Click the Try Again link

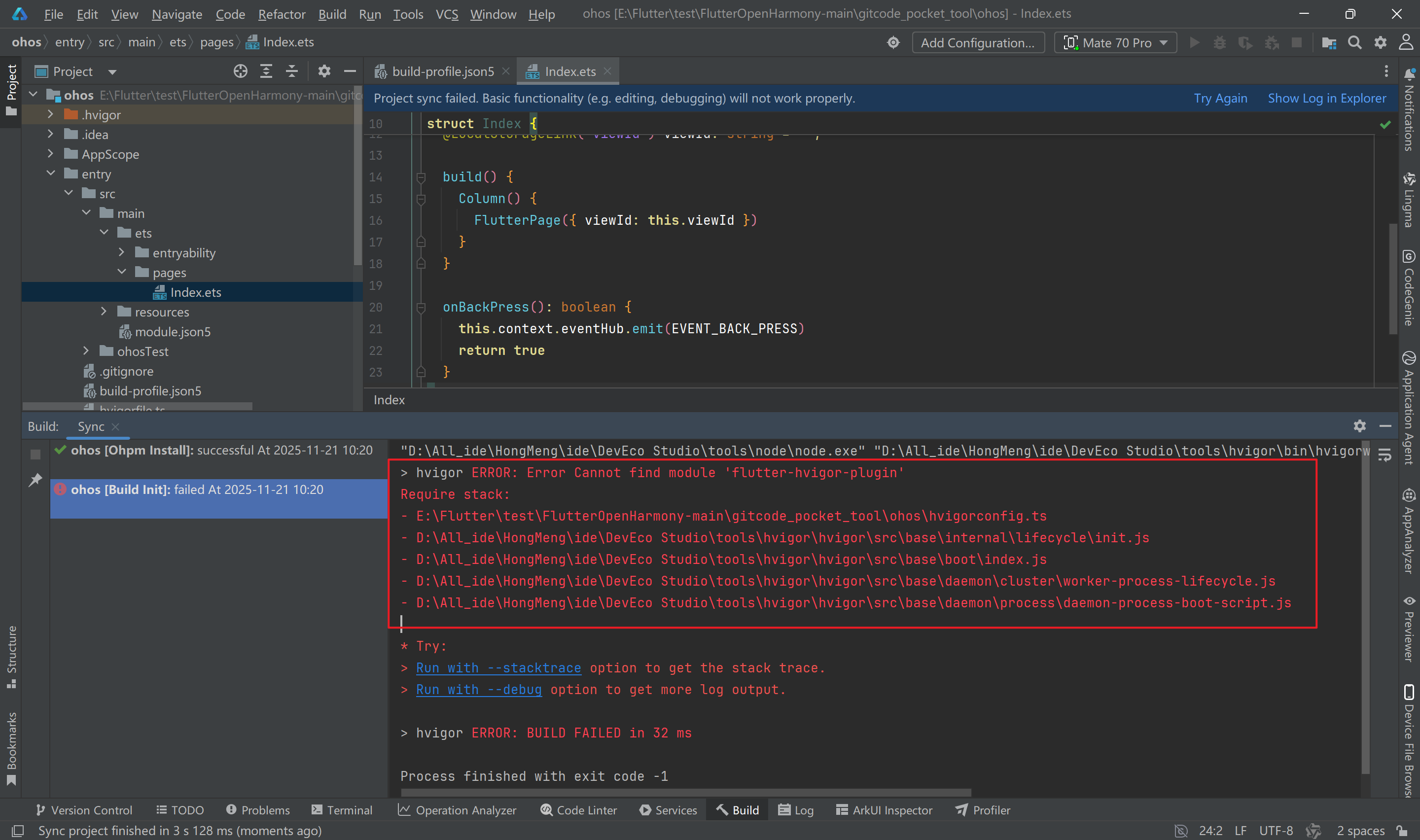1220,99
